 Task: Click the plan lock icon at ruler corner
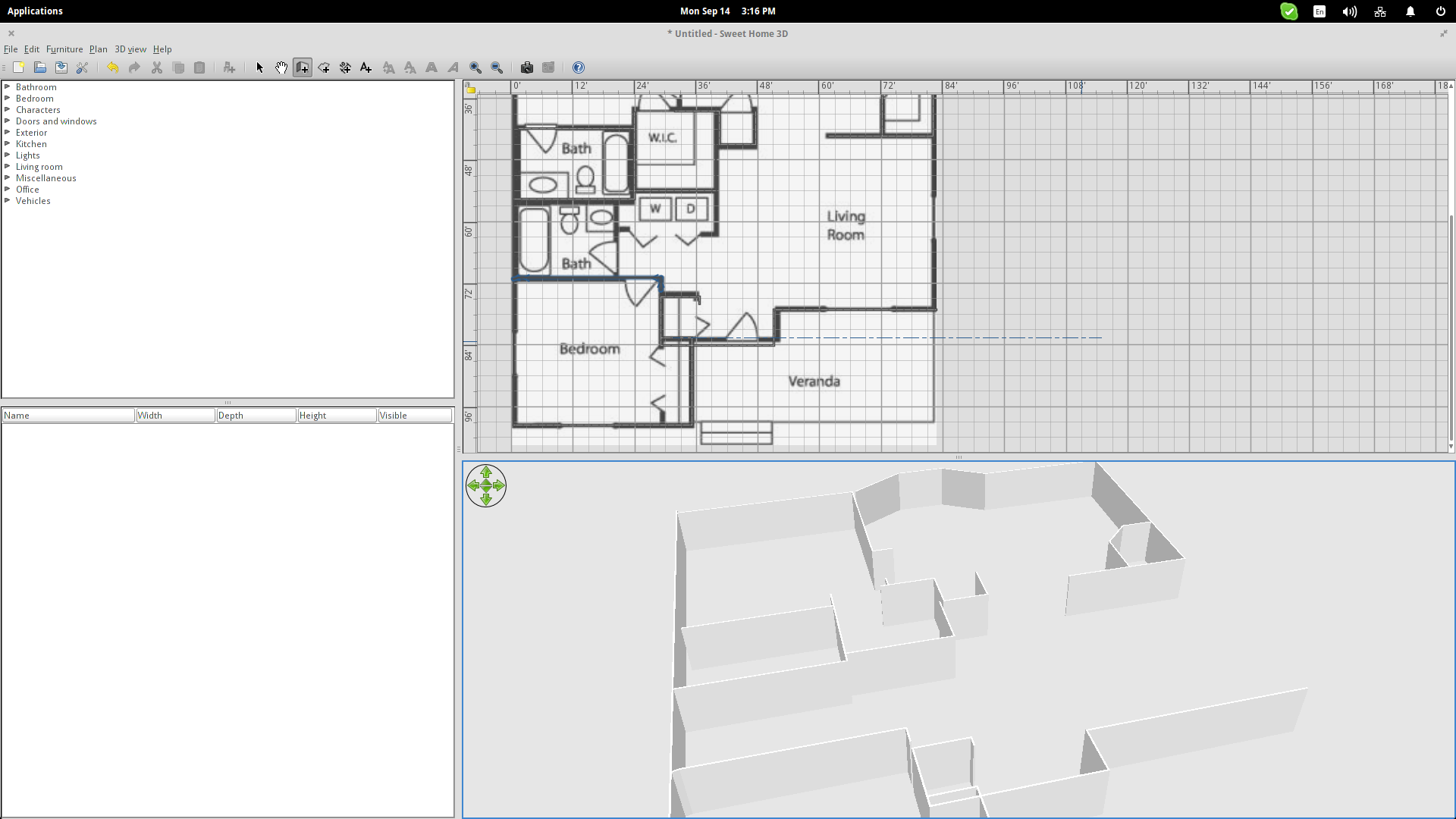coord(470,88)
